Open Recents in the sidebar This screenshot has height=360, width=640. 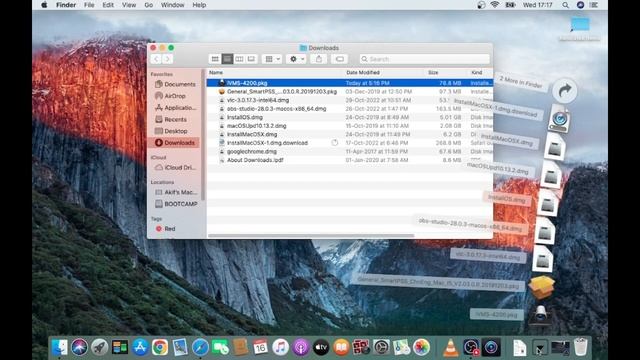[x=175, y=120]
